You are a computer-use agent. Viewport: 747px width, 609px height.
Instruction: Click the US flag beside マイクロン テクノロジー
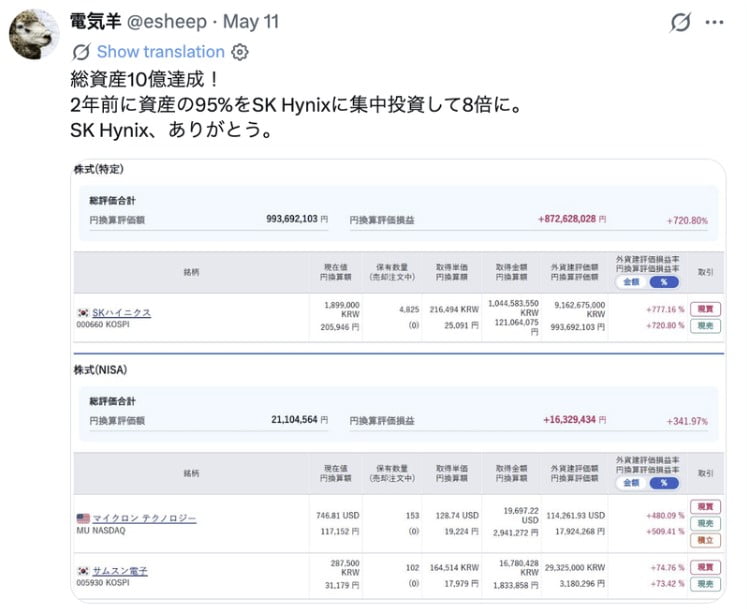[83, 518]
